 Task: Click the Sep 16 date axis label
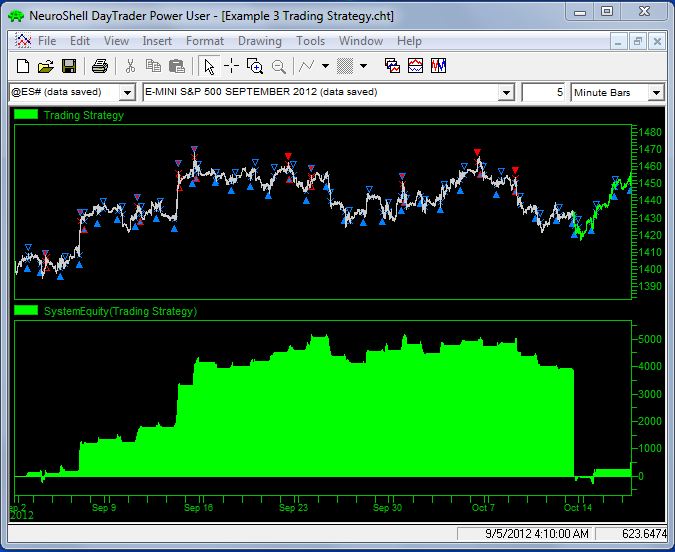tap(198, 508)
